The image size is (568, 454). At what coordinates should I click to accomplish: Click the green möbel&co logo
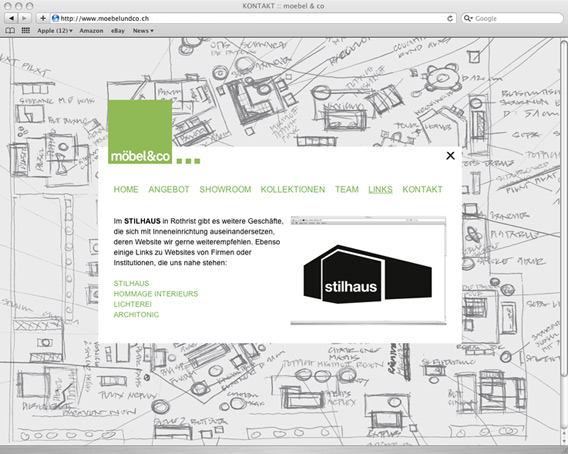pyautogui.click(x=140, y=132)
